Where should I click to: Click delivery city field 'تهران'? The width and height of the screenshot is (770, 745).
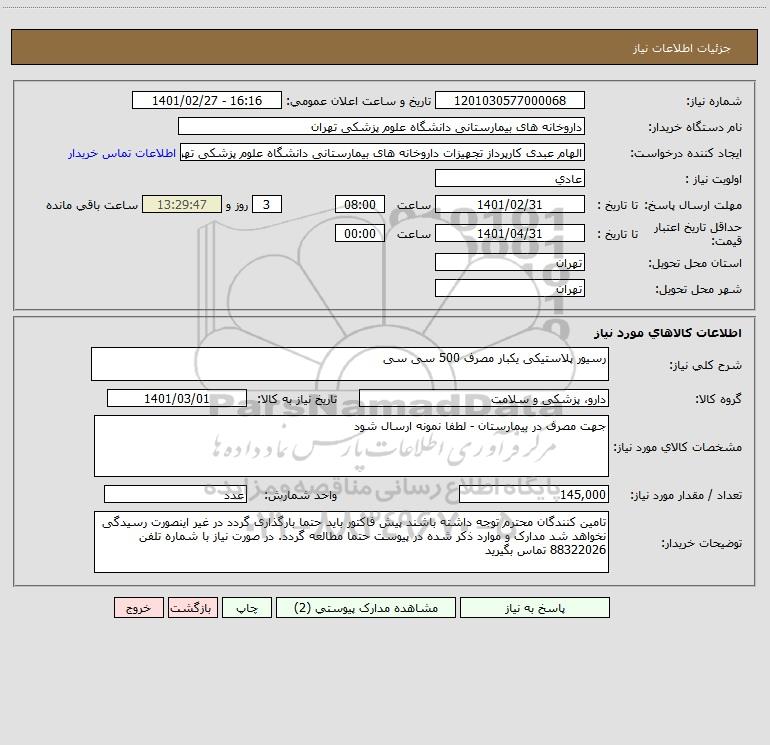510,288
